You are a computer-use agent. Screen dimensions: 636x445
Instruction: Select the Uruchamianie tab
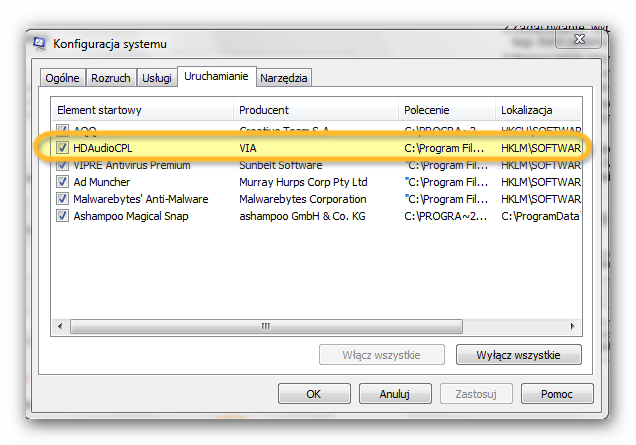(216, 76)
